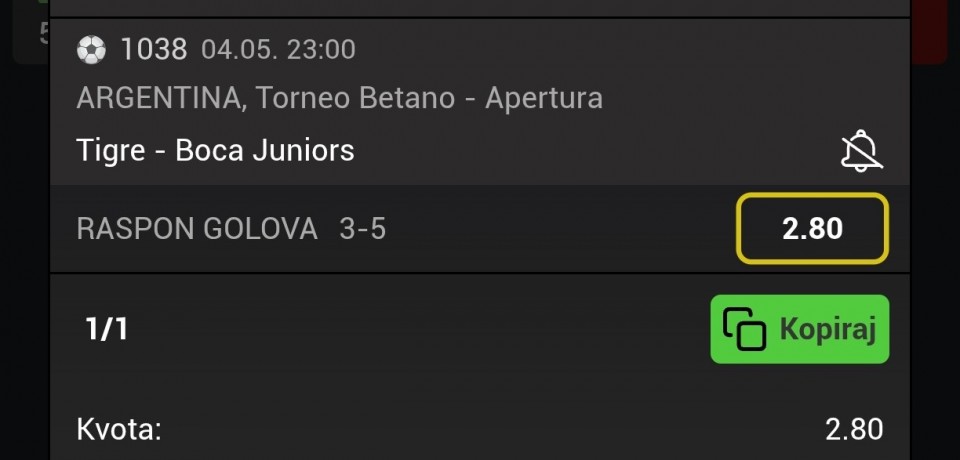Select the RASPON GOLOVA market label

pos(197,229)
